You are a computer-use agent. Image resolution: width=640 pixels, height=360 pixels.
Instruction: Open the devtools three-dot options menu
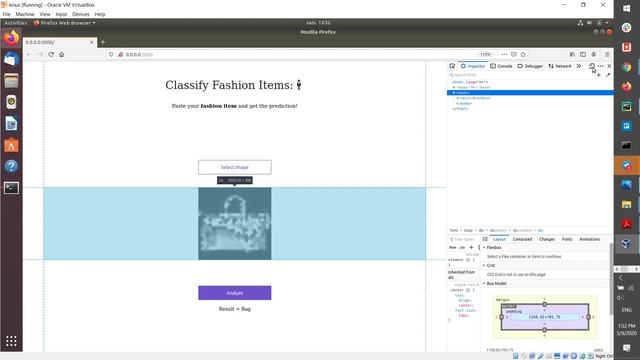(x=600, y=66)
